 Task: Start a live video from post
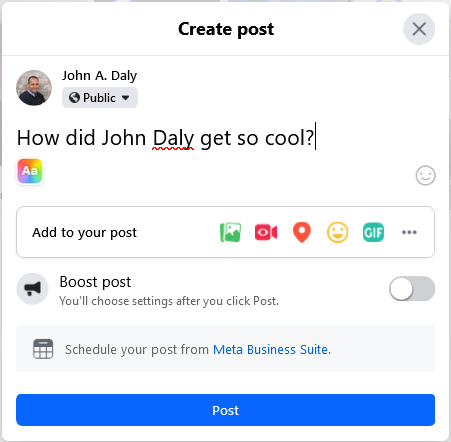pyautogui.click(x=266, y=232)
